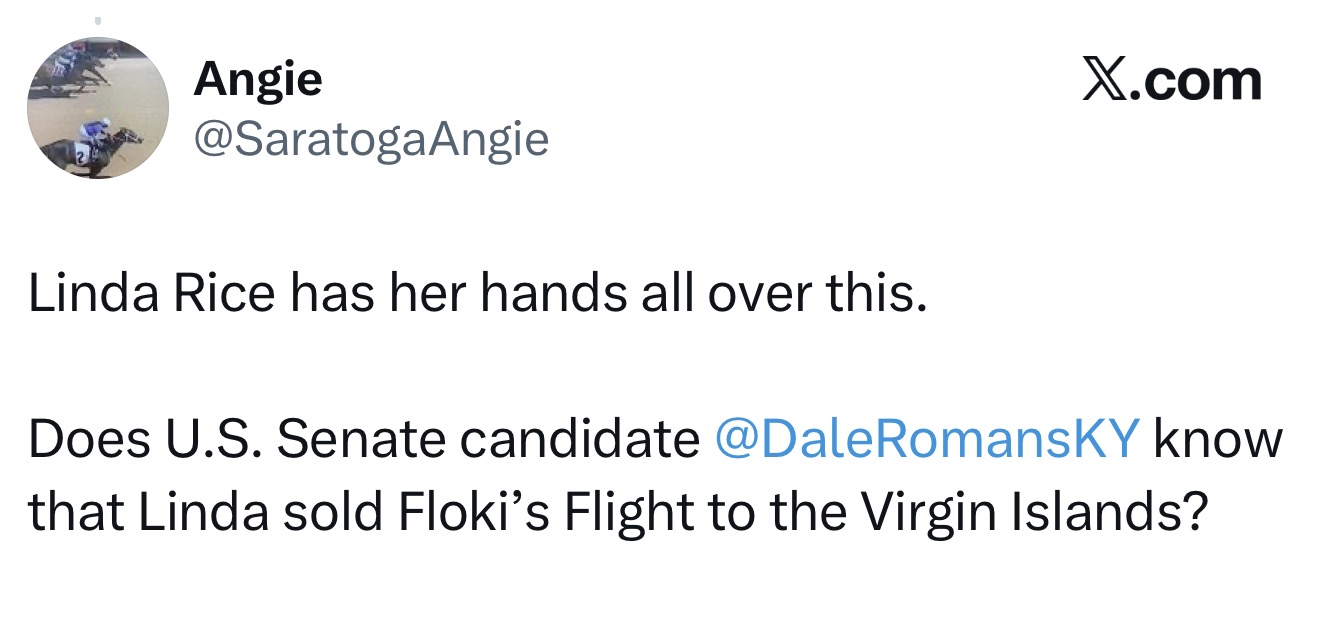Open the @SaratogaAngie handle
This screenshot has width=1320, height=625.
(x=371, y=140)
